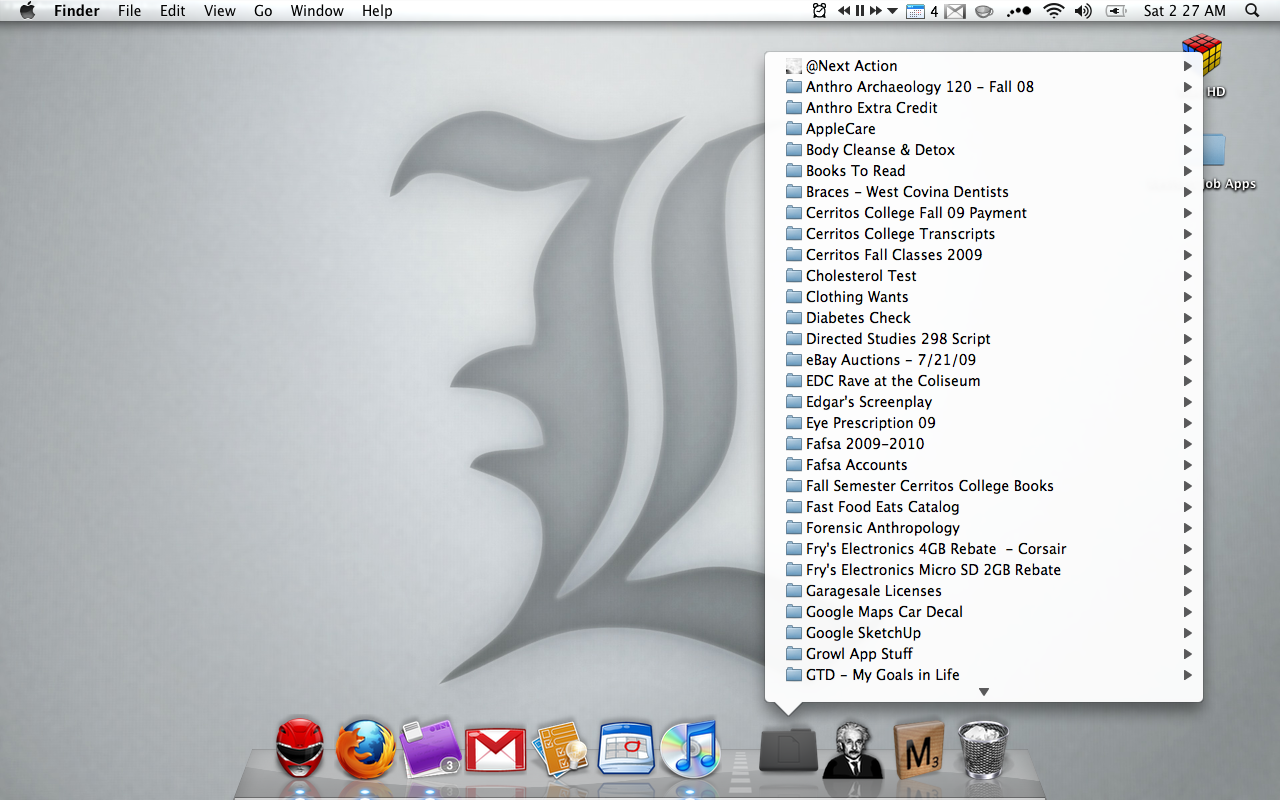Click the three-dots status menu bar icon

tap(1018, 11)
